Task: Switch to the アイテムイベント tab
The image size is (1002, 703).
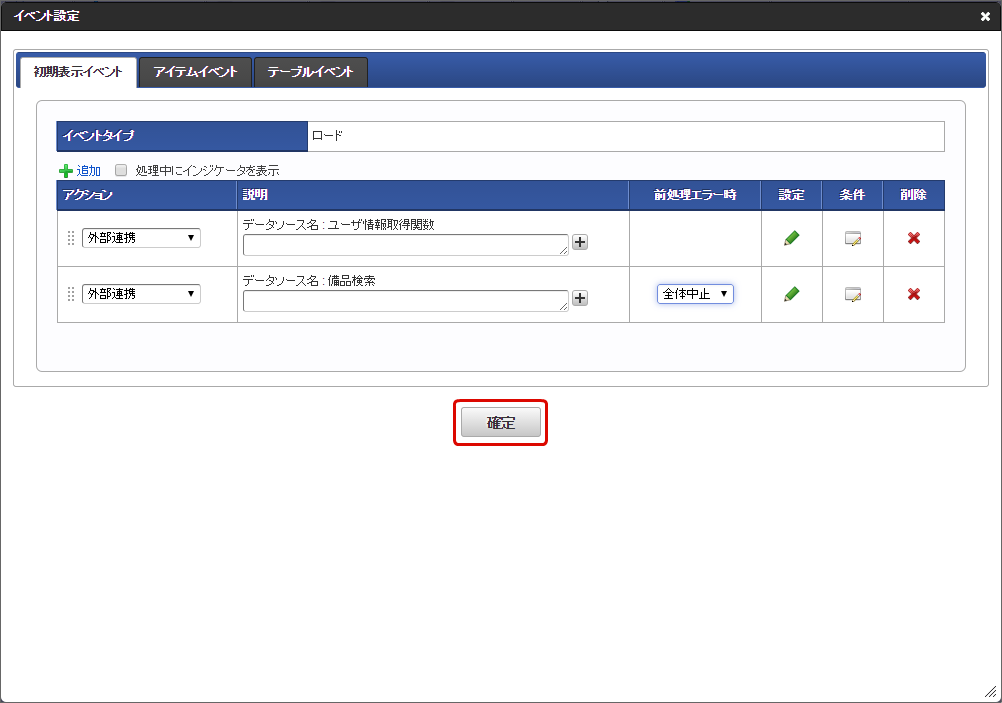Action: (x=195, y=72)
